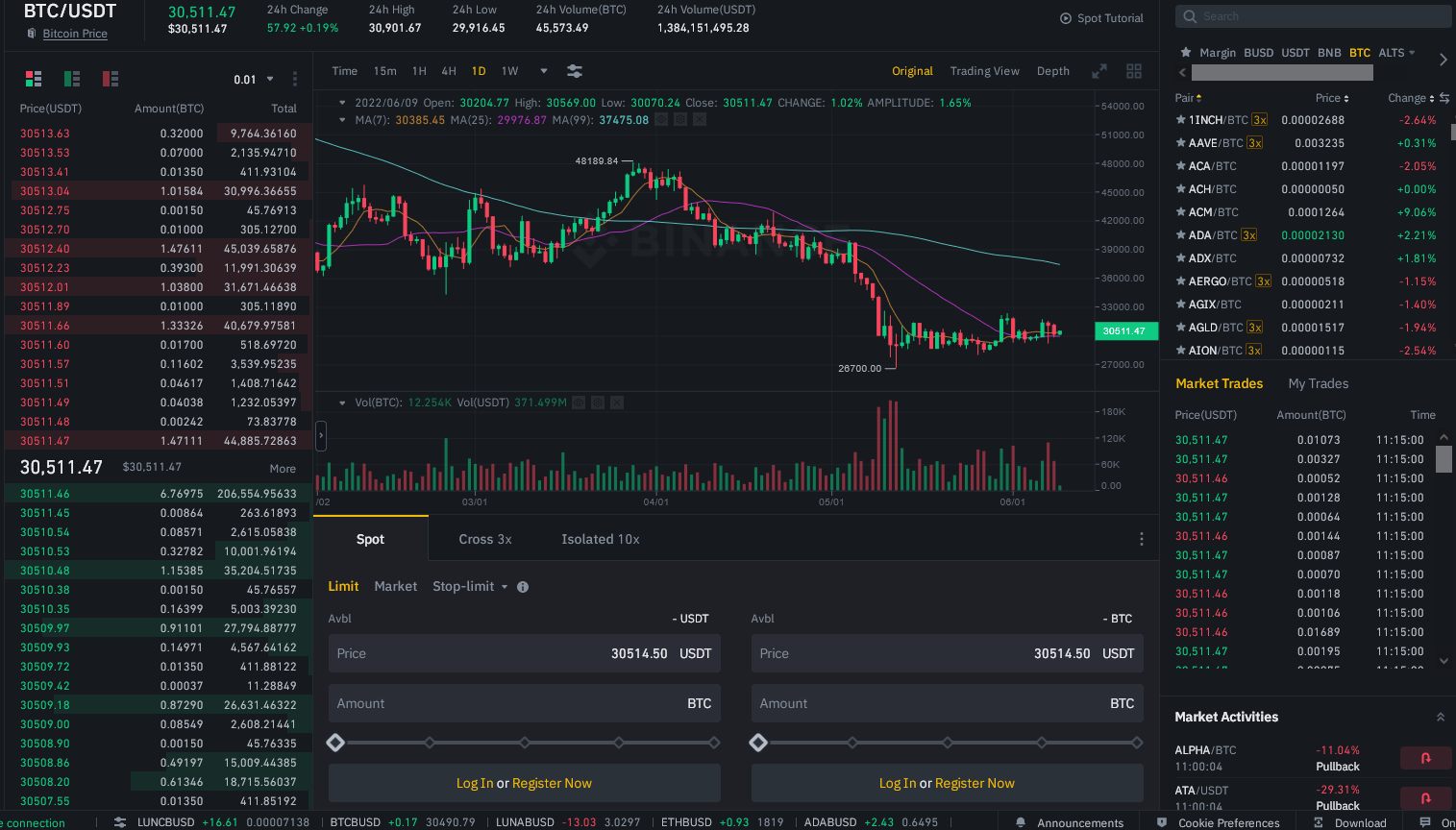The height and width of the screenshot is (830, 1456).
Task: Toggle candle info row collapse arrow
Action: (x=343, y=103)
